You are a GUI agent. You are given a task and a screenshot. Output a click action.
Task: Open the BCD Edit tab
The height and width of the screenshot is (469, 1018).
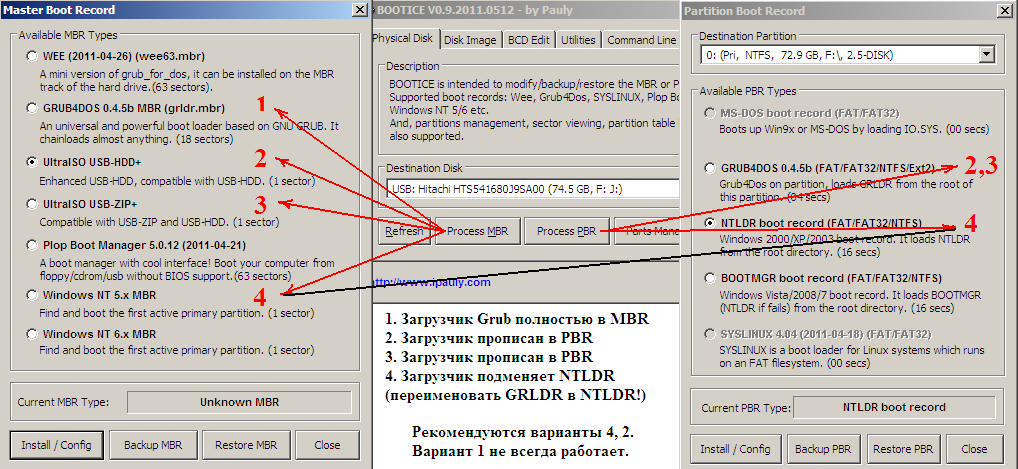pyautogui.click(x=527, y=40)
